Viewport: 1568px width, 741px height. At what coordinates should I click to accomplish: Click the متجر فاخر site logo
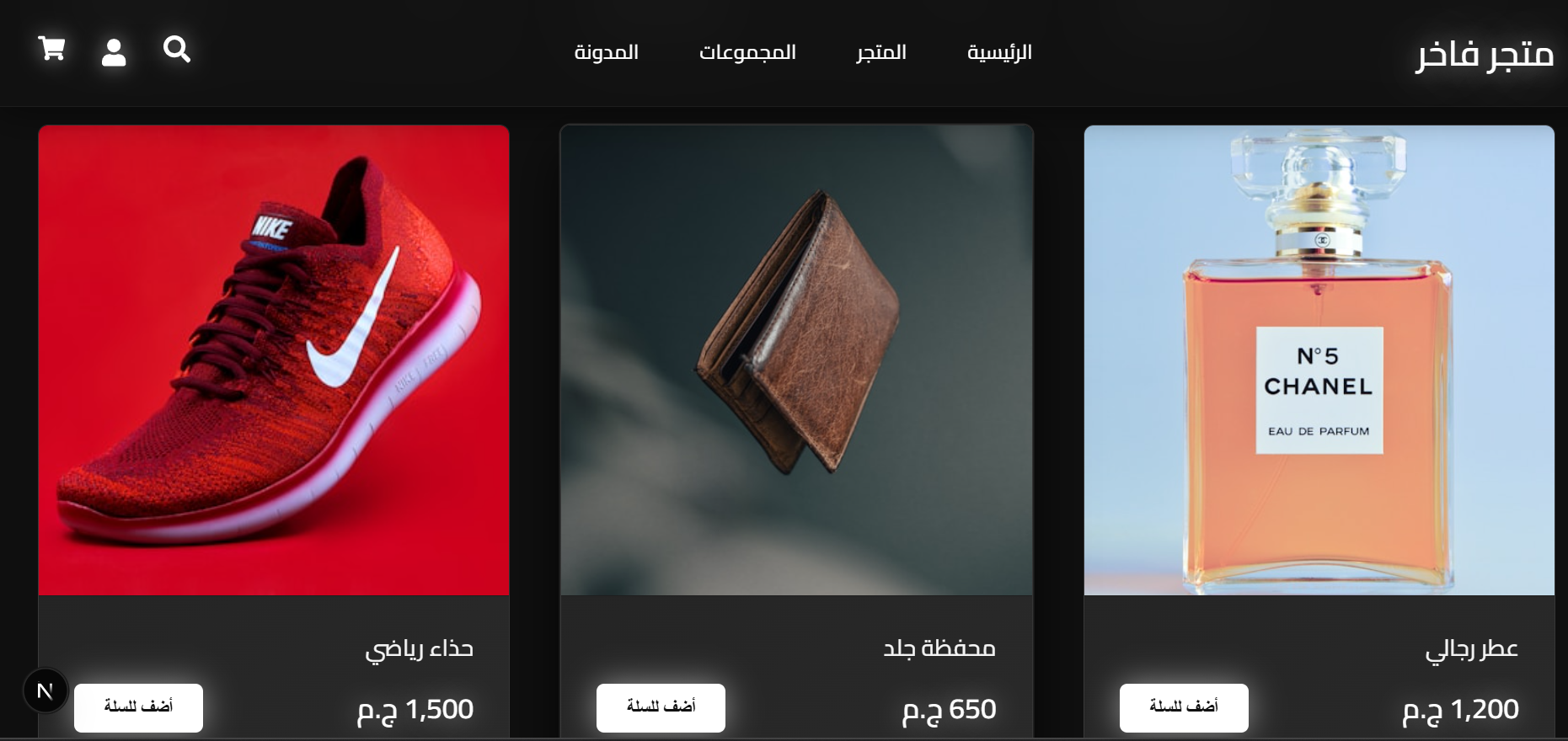(1485, 54)
